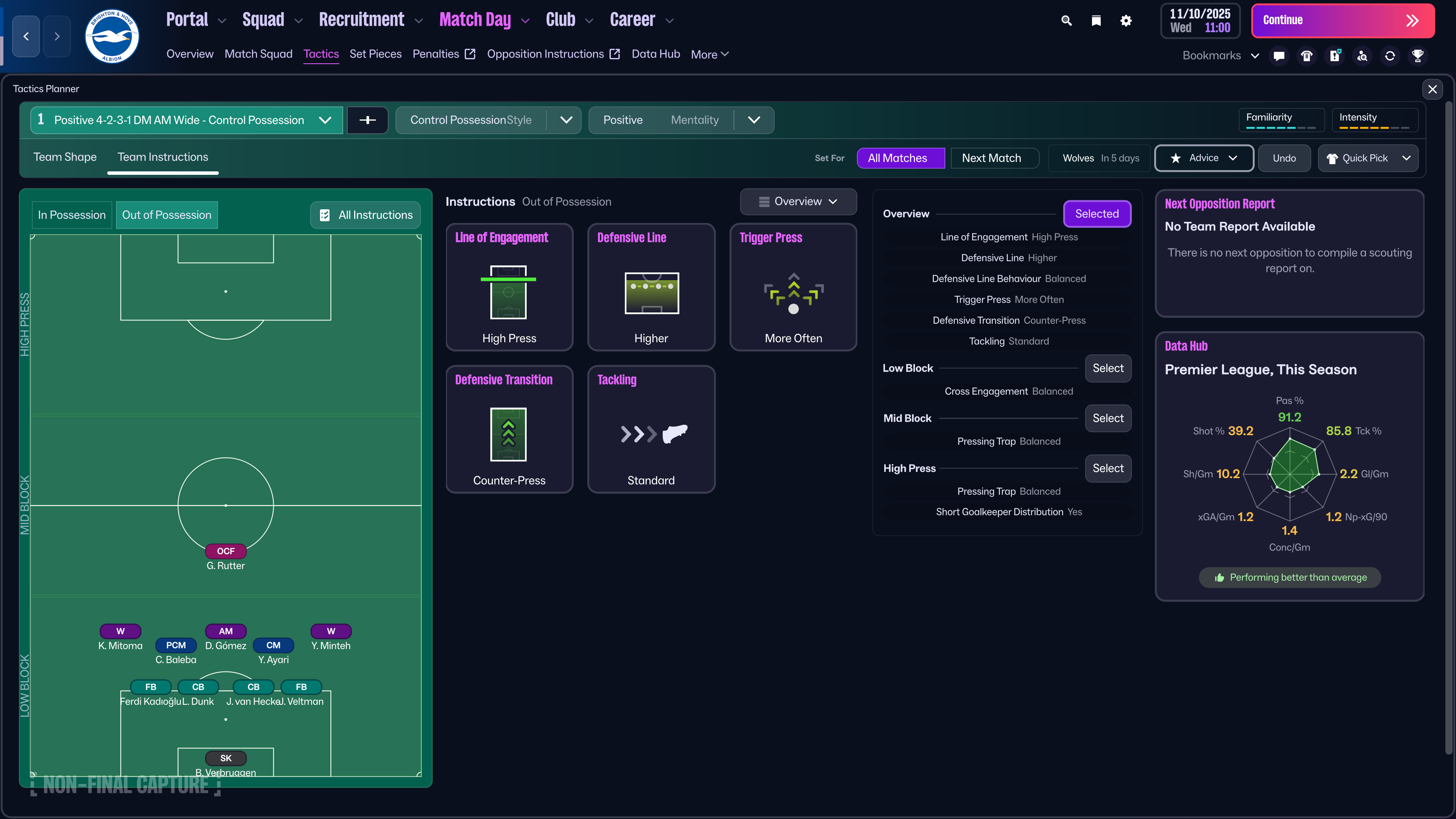
Task: Click the speech bubble messages icon
Action: [x=1279, y=55]
